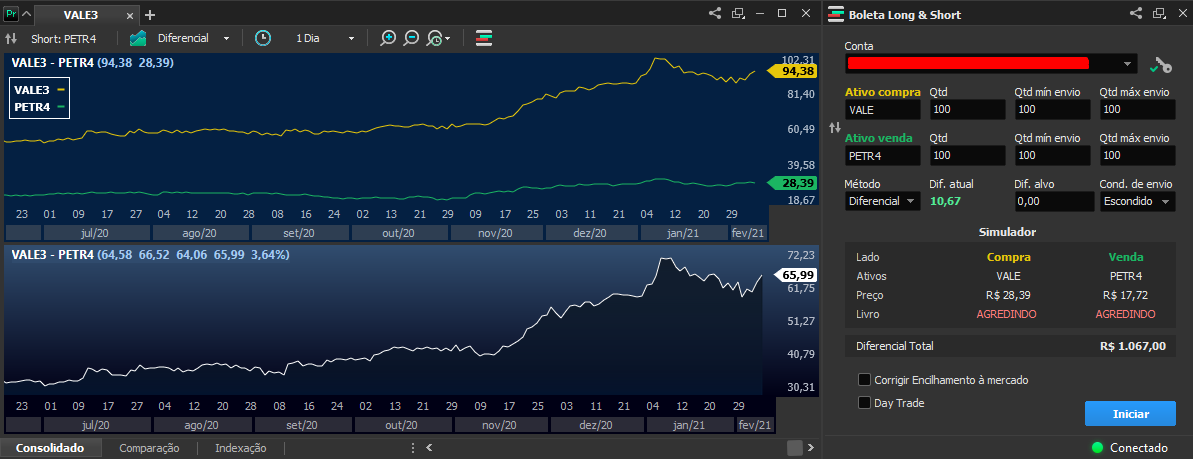Click the green 28,39 price marker
This screenshot has height=459, width=1193.
coord(793,183)
